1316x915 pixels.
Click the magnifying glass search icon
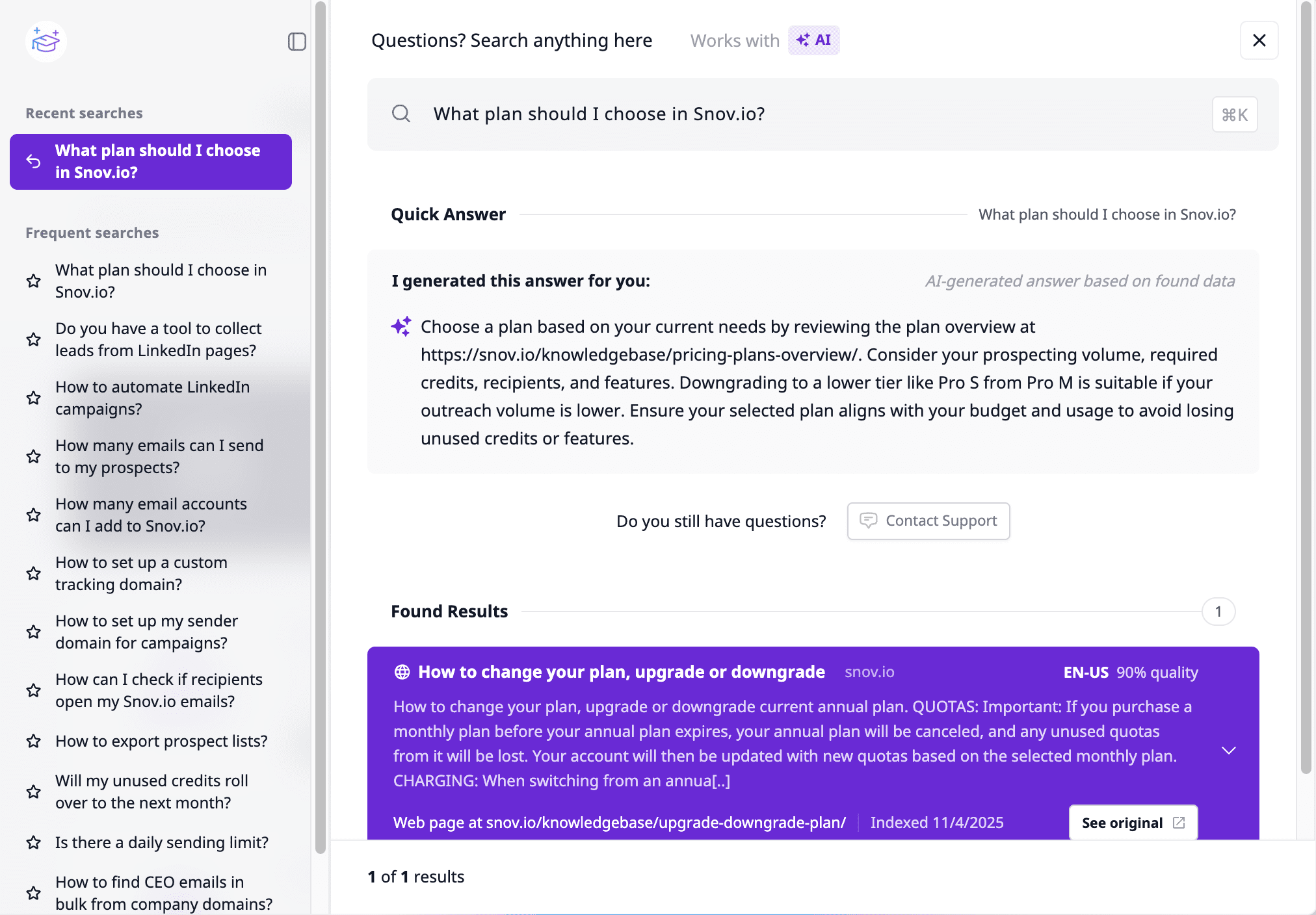tap(401, 114)
